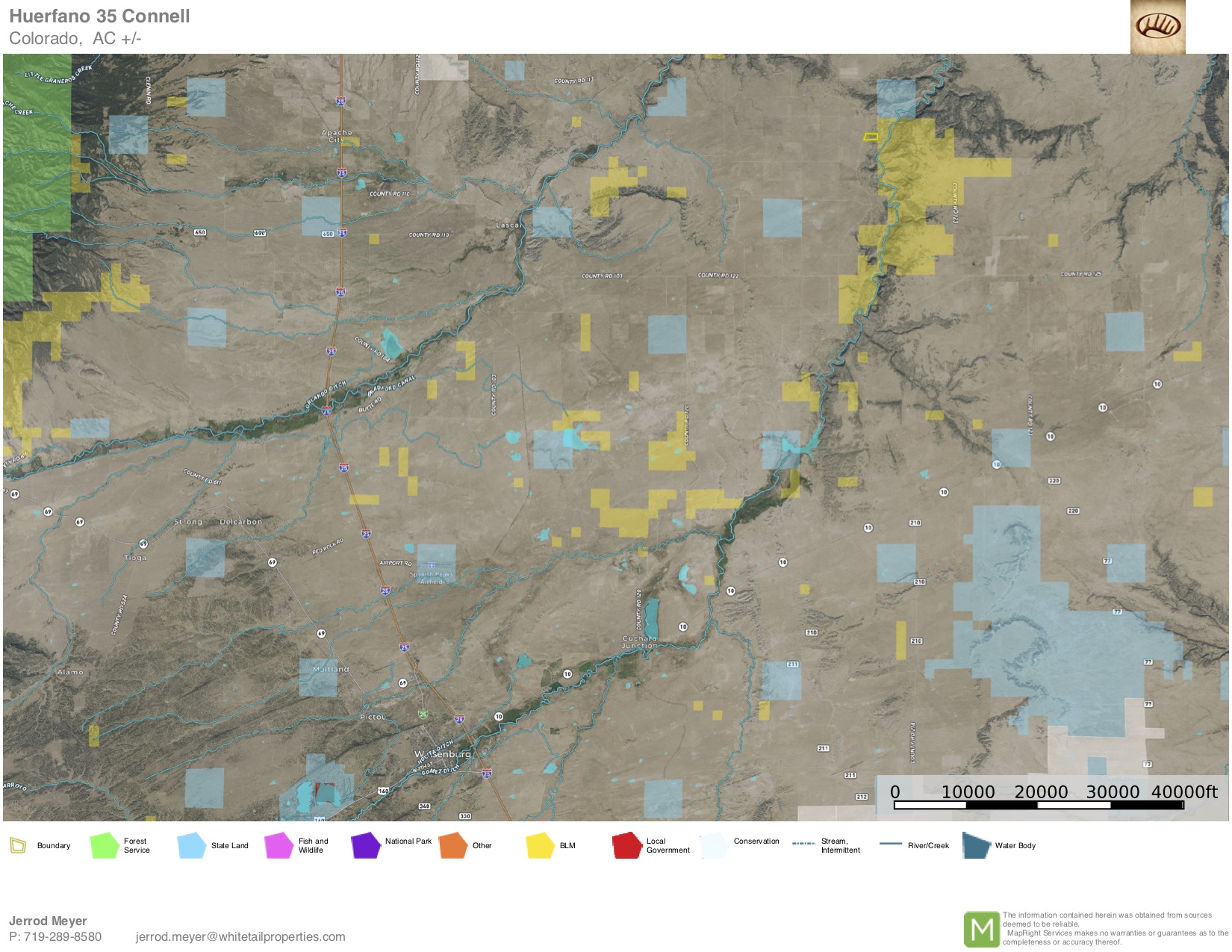Image resolution: width=1232 pixels, height=952 pixels.
Task: Select the purple National Park legend icon
Action: [x=366, y=845]
